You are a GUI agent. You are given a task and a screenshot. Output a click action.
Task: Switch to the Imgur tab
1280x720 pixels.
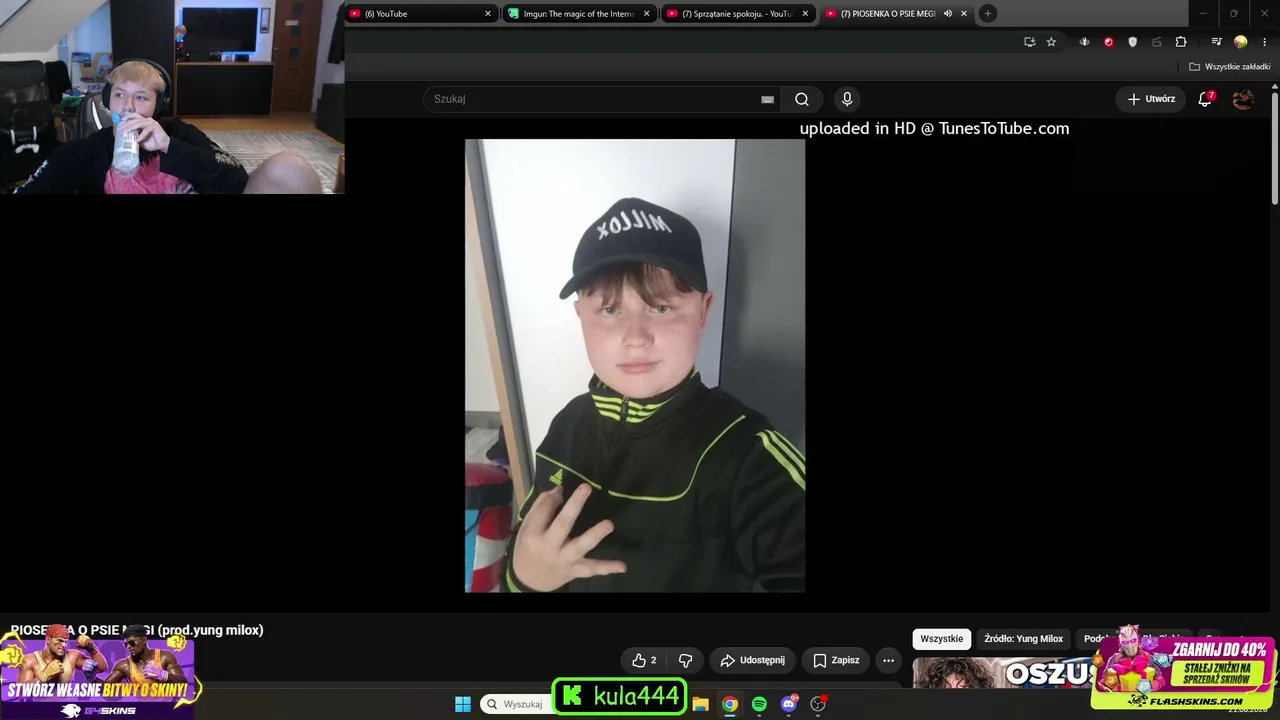coord(579,14)
